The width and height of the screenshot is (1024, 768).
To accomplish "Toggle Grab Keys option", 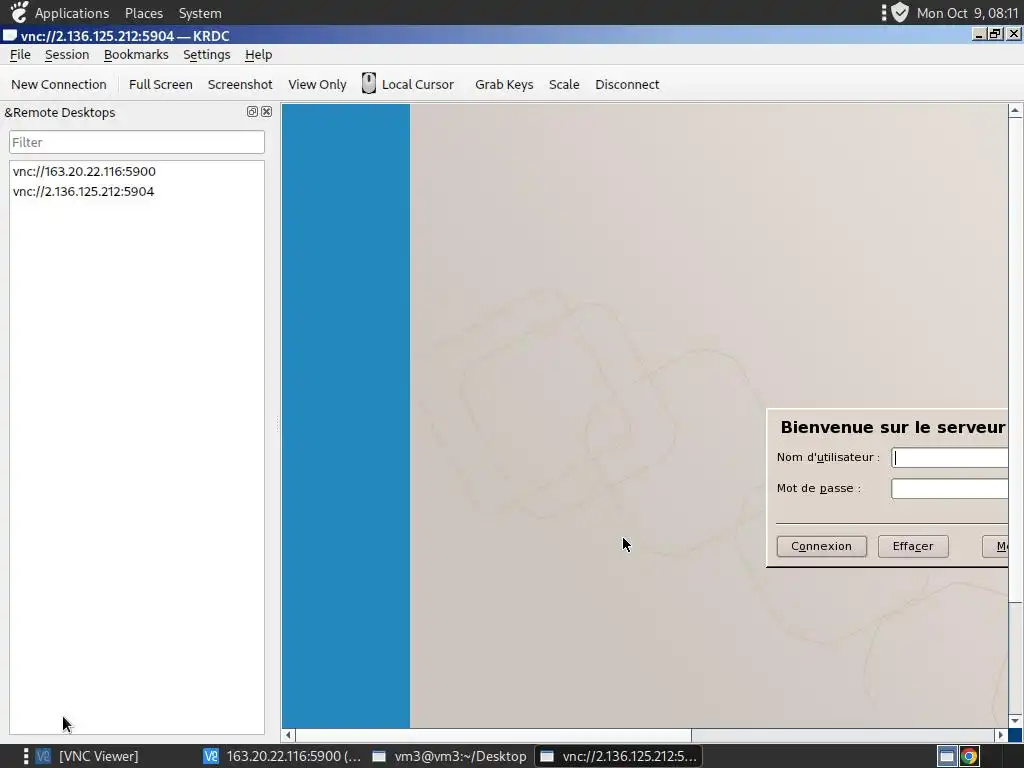I will pyautogui.click(x=504, y=84).
